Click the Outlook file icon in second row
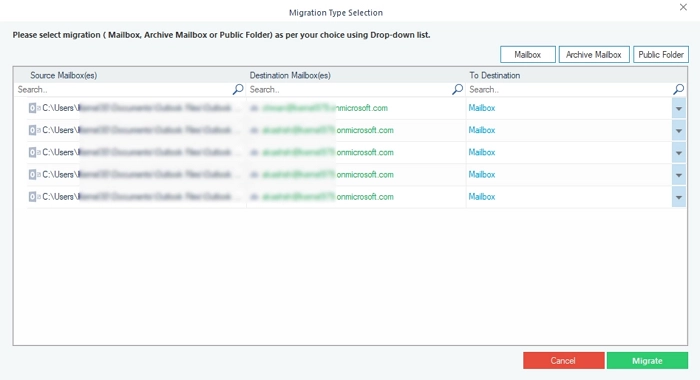This screenshot has width=700, height=380. coord(34,130)
